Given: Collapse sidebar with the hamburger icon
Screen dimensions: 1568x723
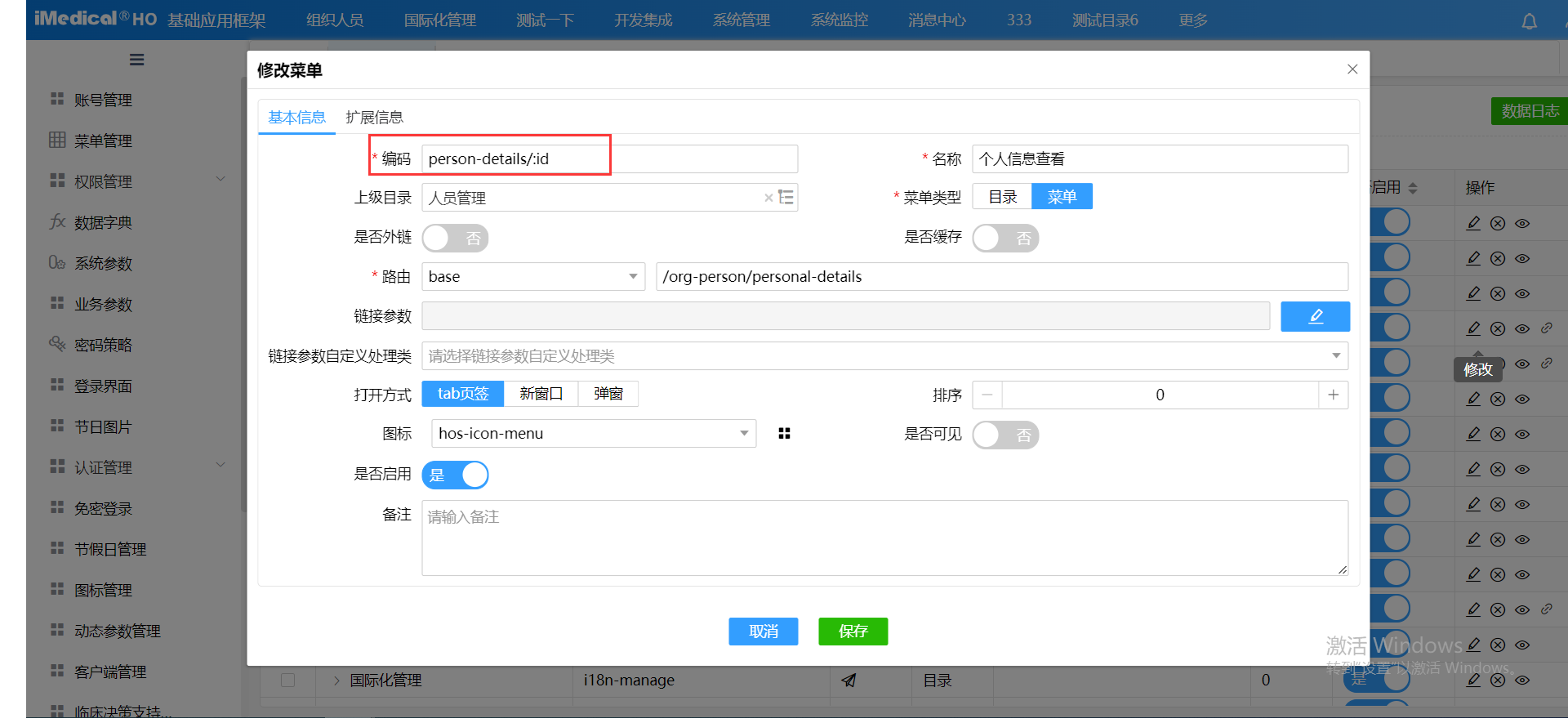Looking at the screenshot, I should [x=136, y=60].
